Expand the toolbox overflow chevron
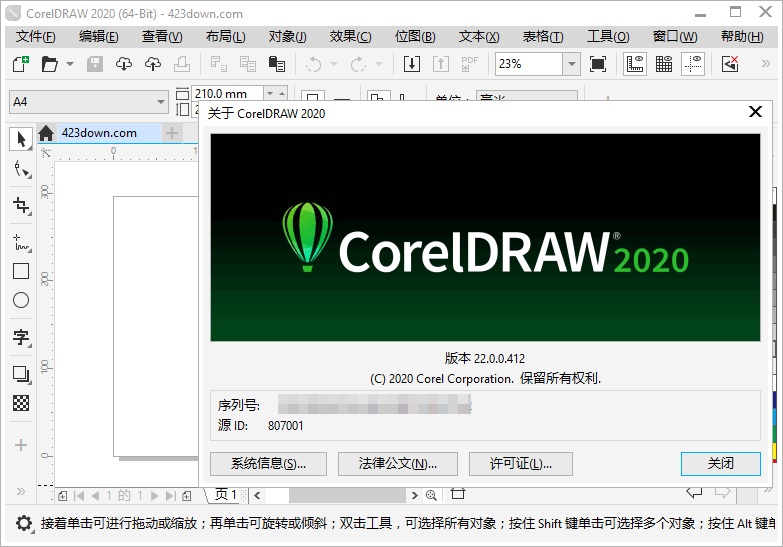 (21, 491)
